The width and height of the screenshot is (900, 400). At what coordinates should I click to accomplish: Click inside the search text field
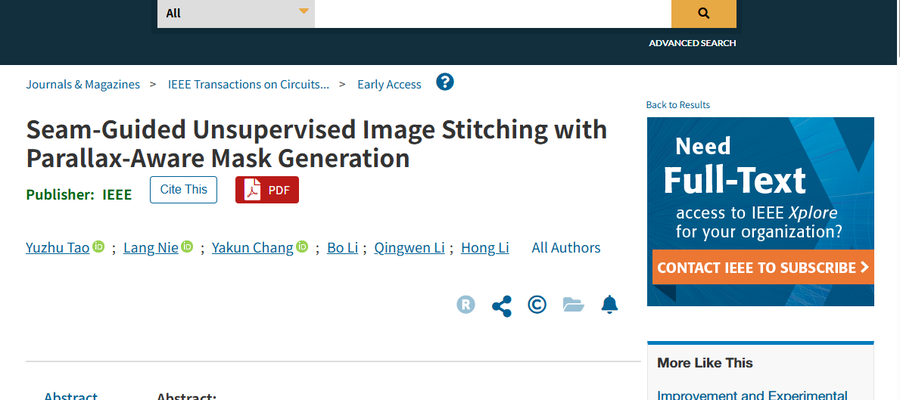tap(492, 13)
